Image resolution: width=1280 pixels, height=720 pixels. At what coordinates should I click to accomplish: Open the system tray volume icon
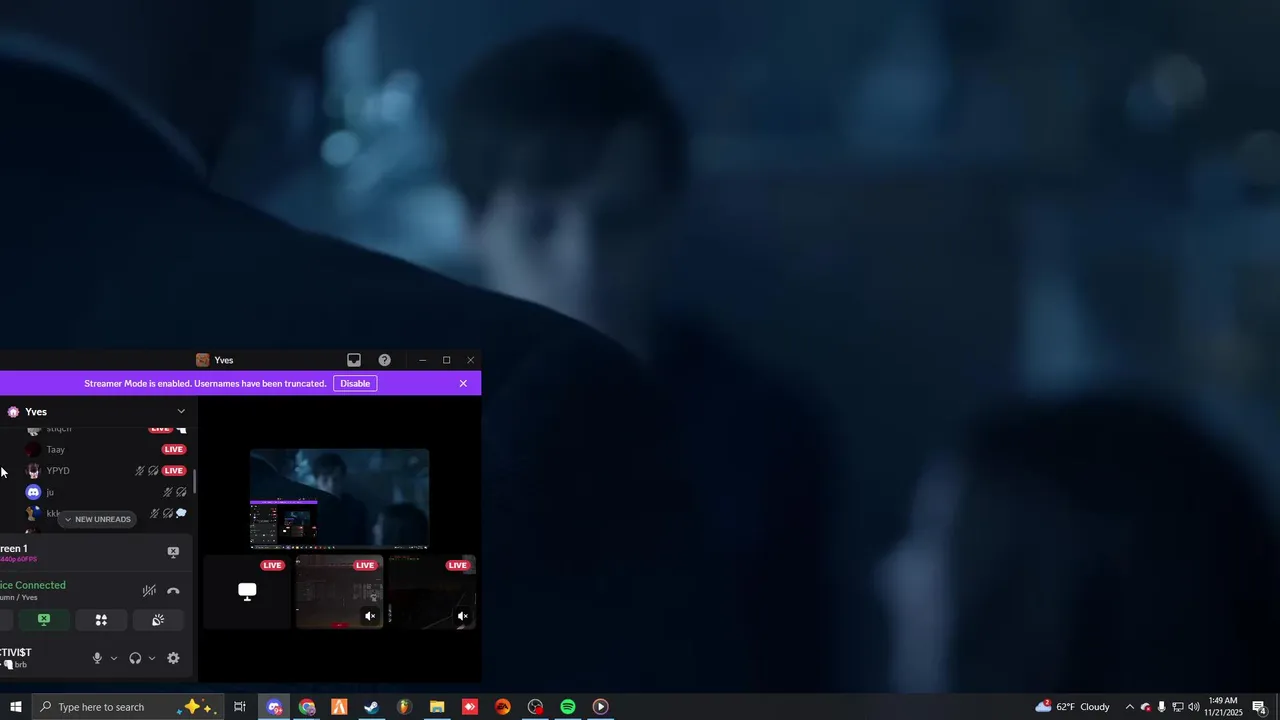tap(1193, 707)
